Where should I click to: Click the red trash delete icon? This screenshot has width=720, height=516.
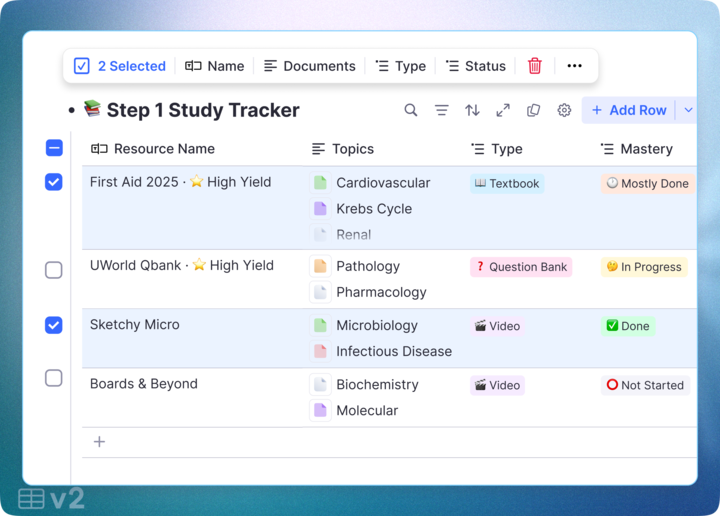534,66
